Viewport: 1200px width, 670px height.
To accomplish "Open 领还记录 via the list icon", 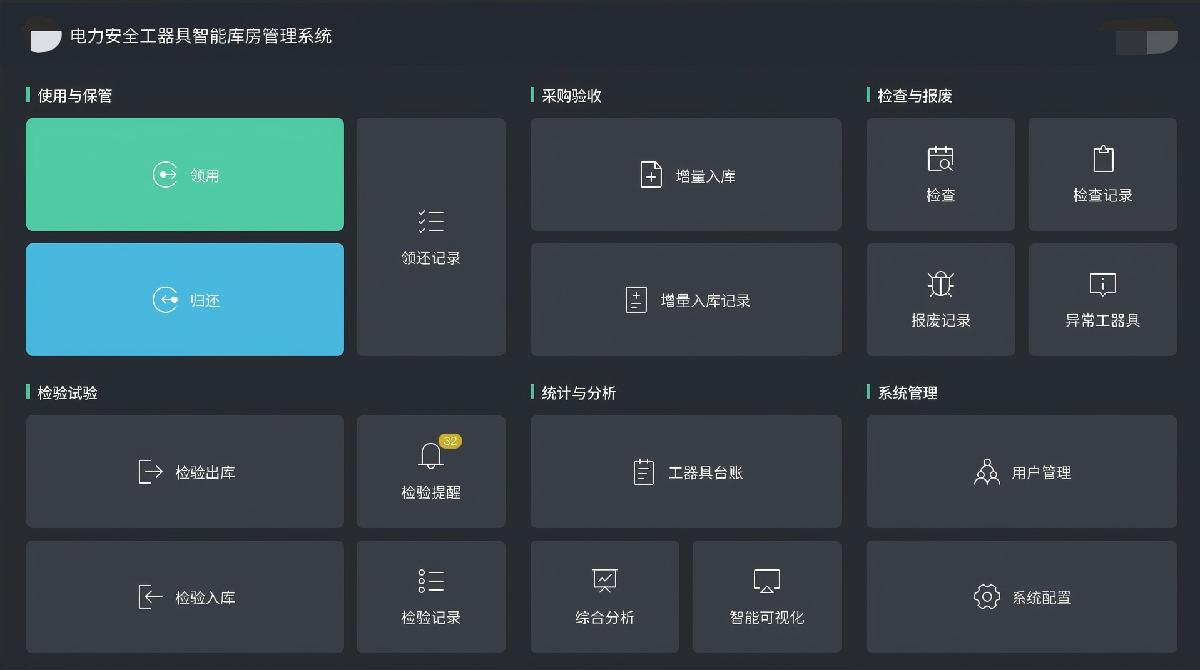I will tap(431, 219).
